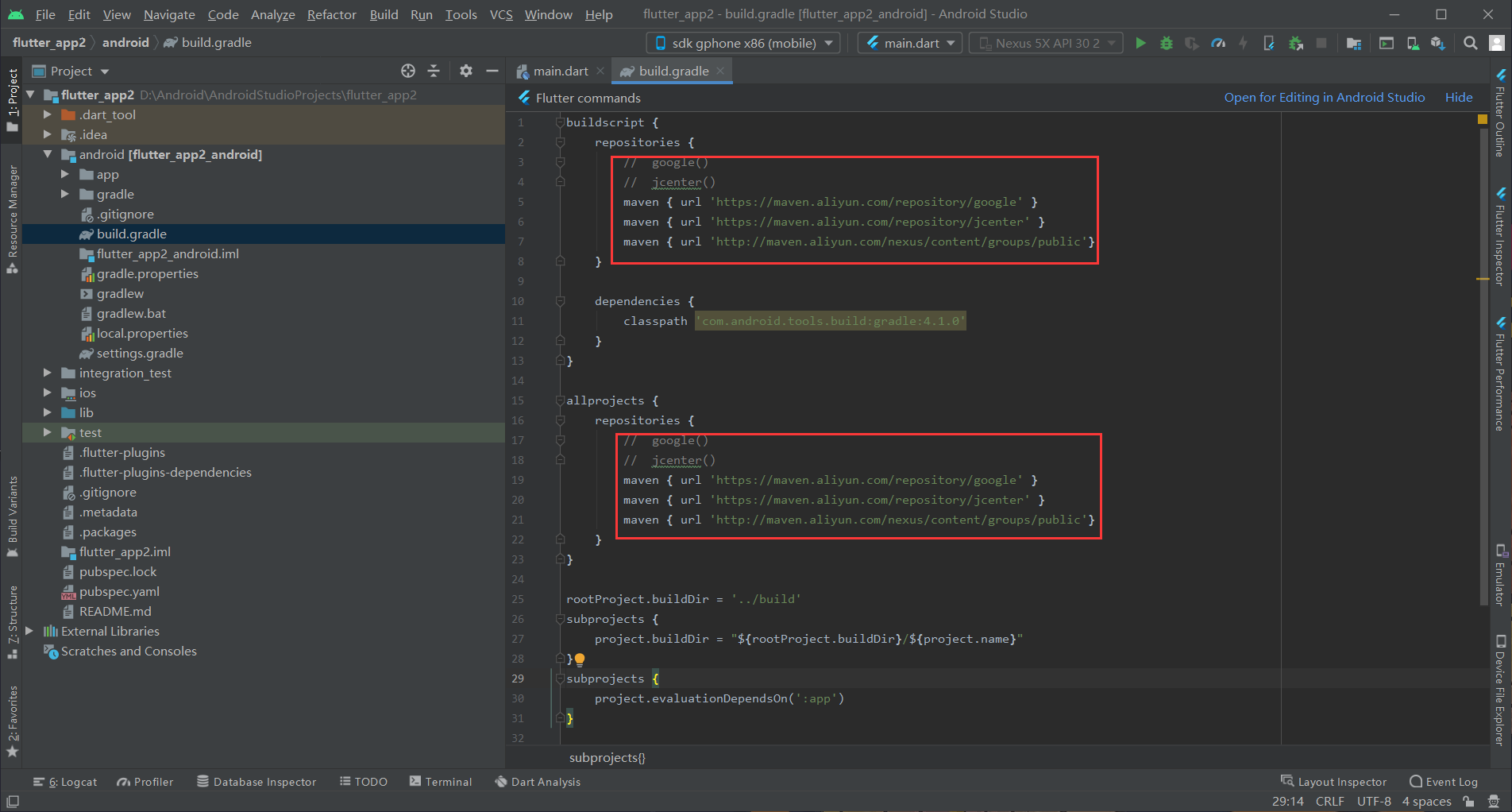Stop the running app square icon
1512x812 pixels.
(x=1321, y=43)
